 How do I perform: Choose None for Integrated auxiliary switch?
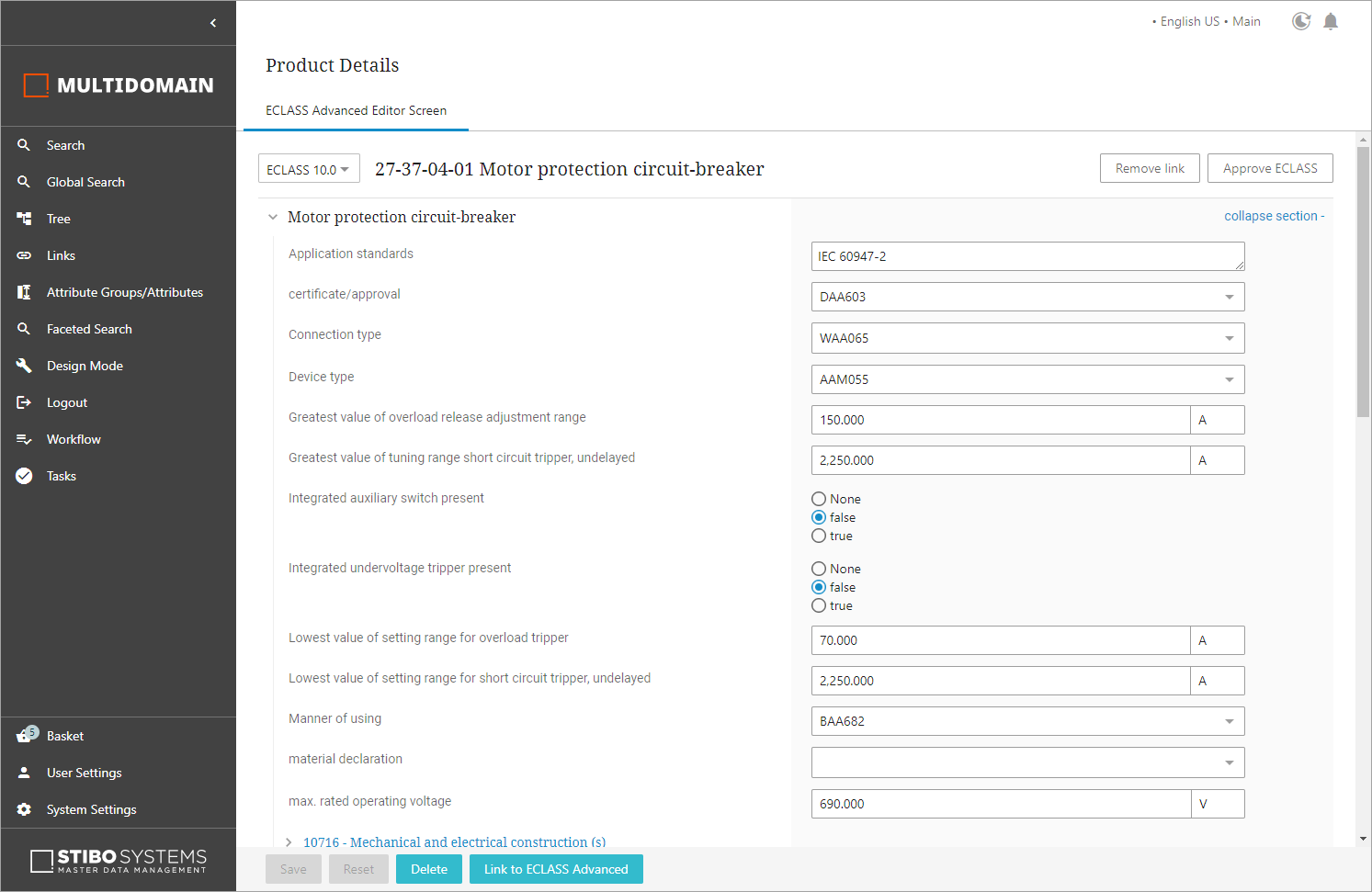tap(819, 499)
